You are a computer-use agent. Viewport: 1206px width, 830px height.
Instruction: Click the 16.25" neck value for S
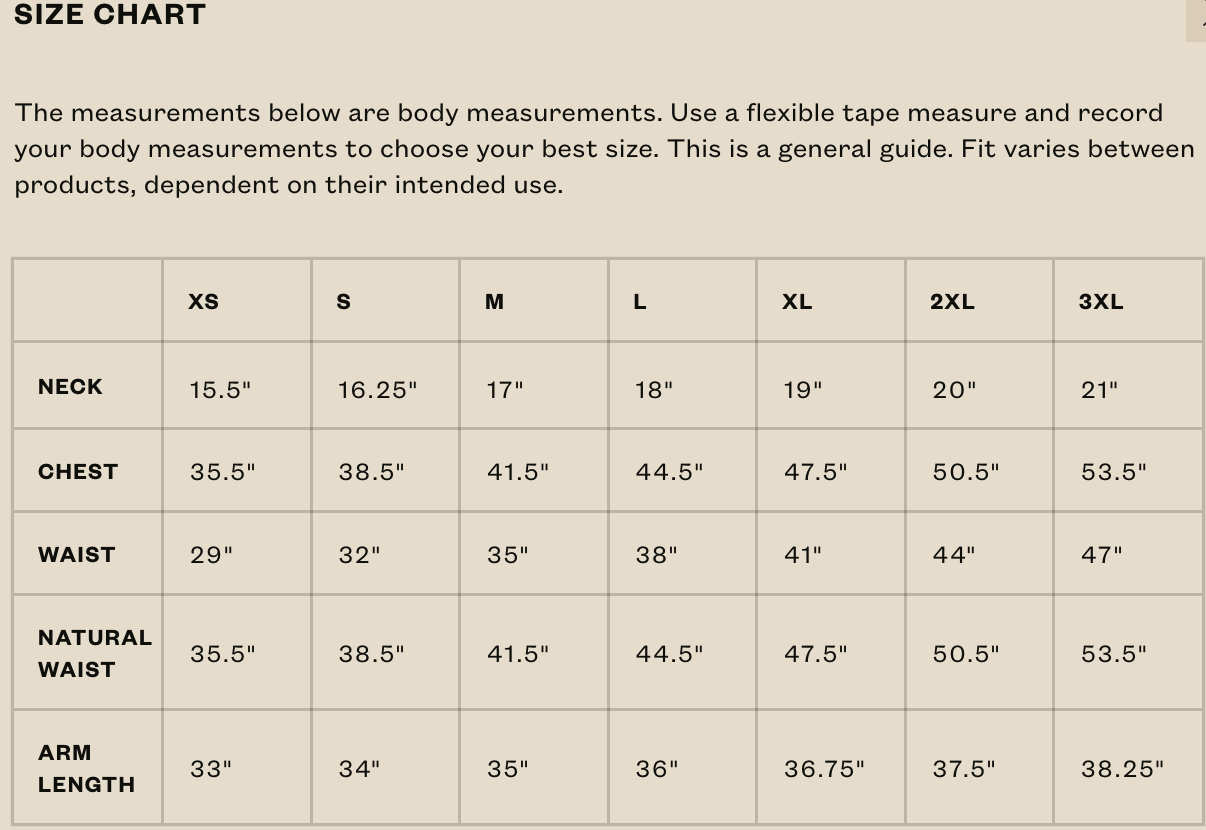tap(377, 390)
